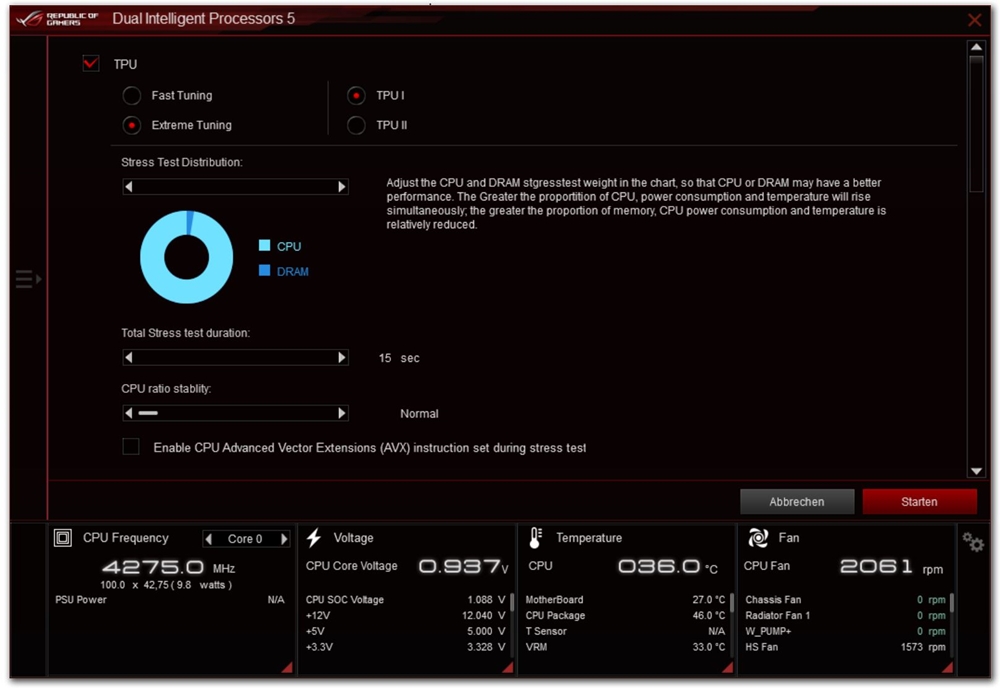Click main panel scrollbar down arrow

pos(976,471)
